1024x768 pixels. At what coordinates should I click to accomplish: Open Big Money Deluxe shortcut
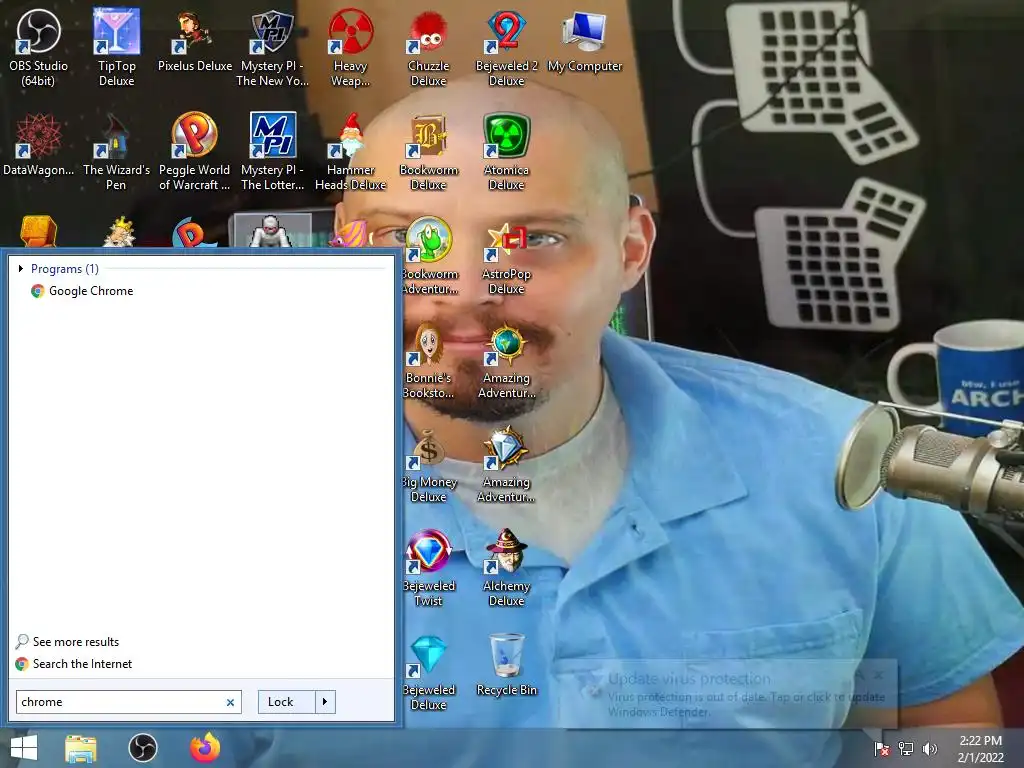pos(428,464)
